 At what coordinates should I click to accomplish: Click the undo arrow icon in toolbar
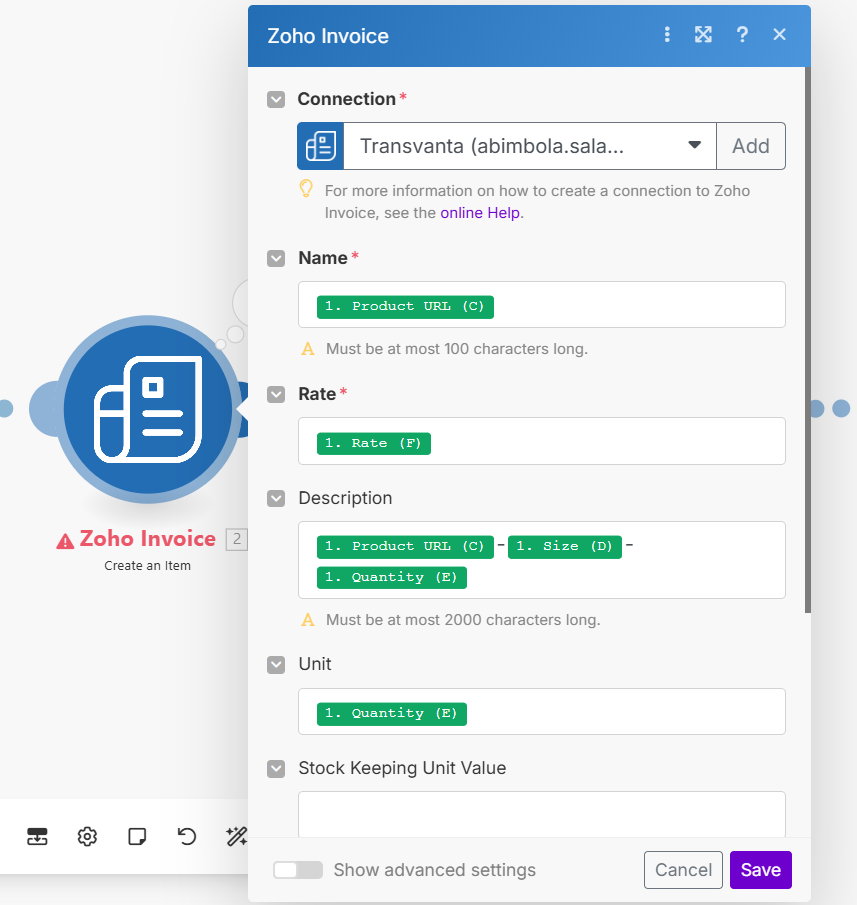186,836
